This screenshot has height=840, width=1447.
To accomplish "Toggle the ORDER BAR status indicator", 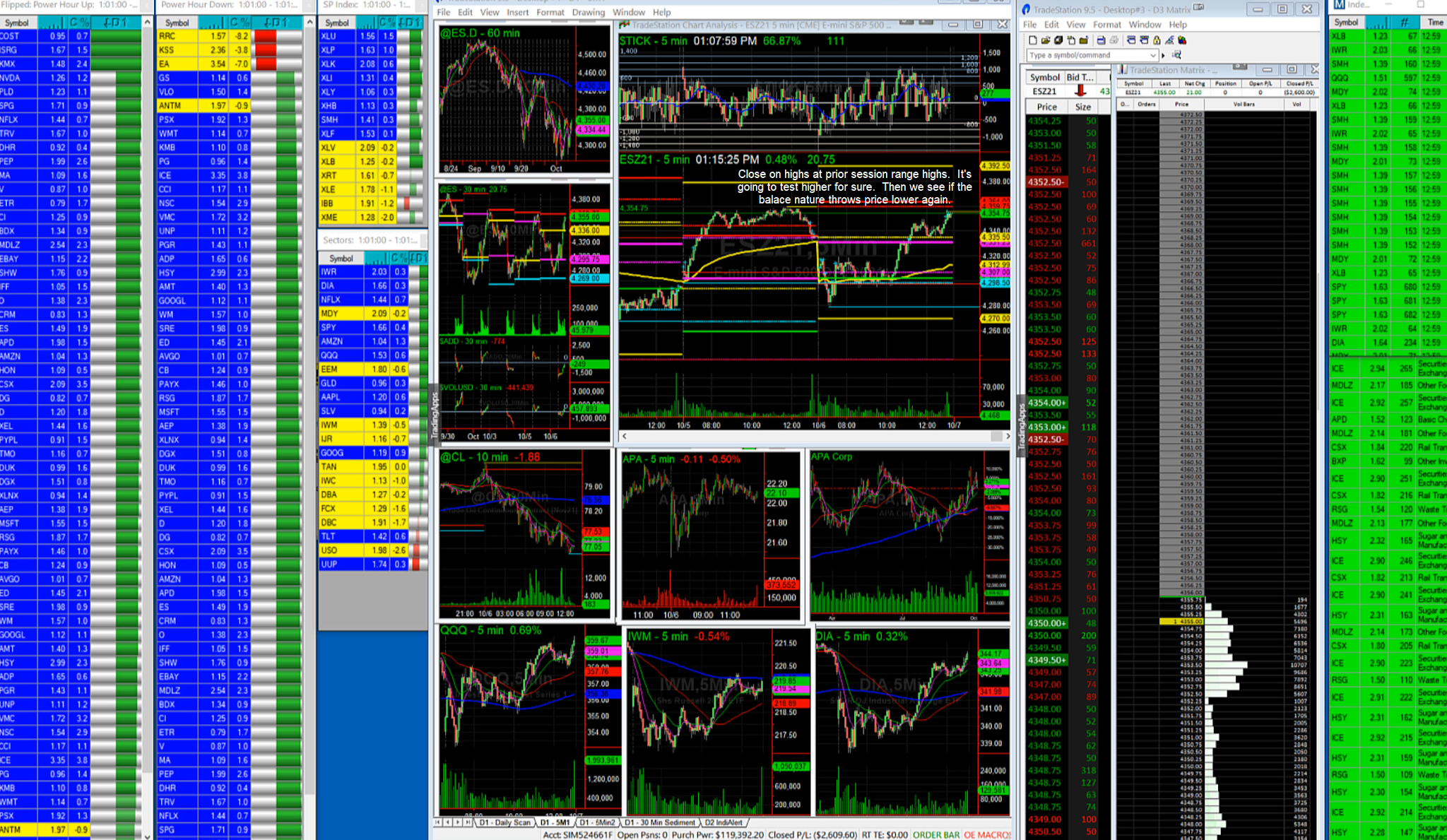I will (x=936, y=834).
